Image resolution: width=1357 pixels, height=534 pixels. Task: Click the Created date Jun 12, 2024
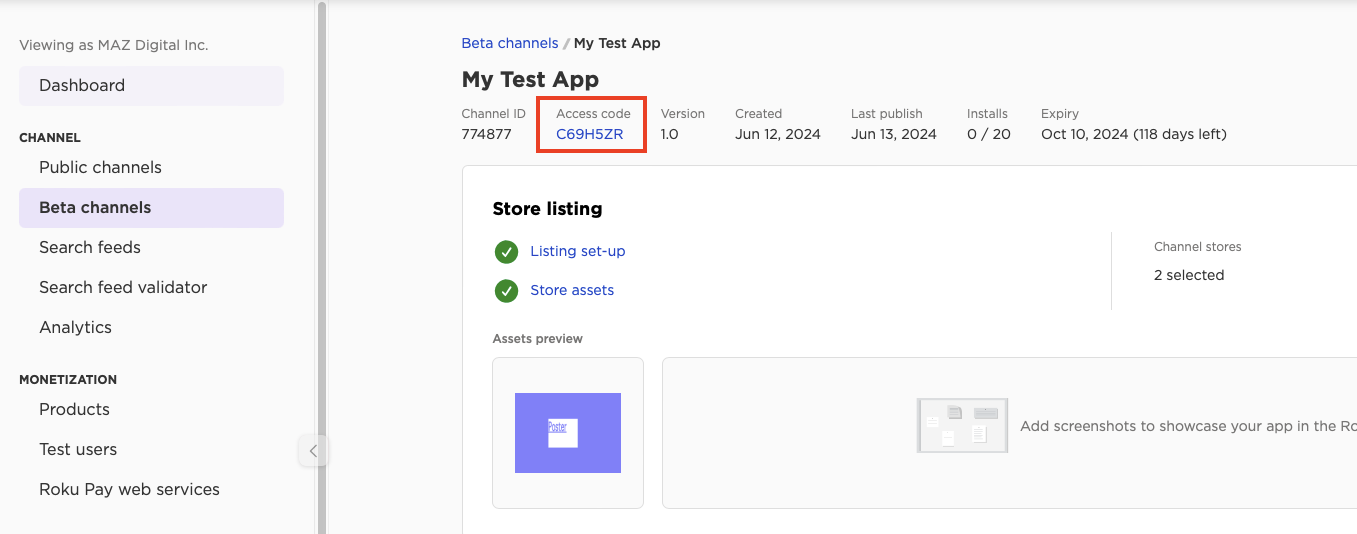pos(777,134)
